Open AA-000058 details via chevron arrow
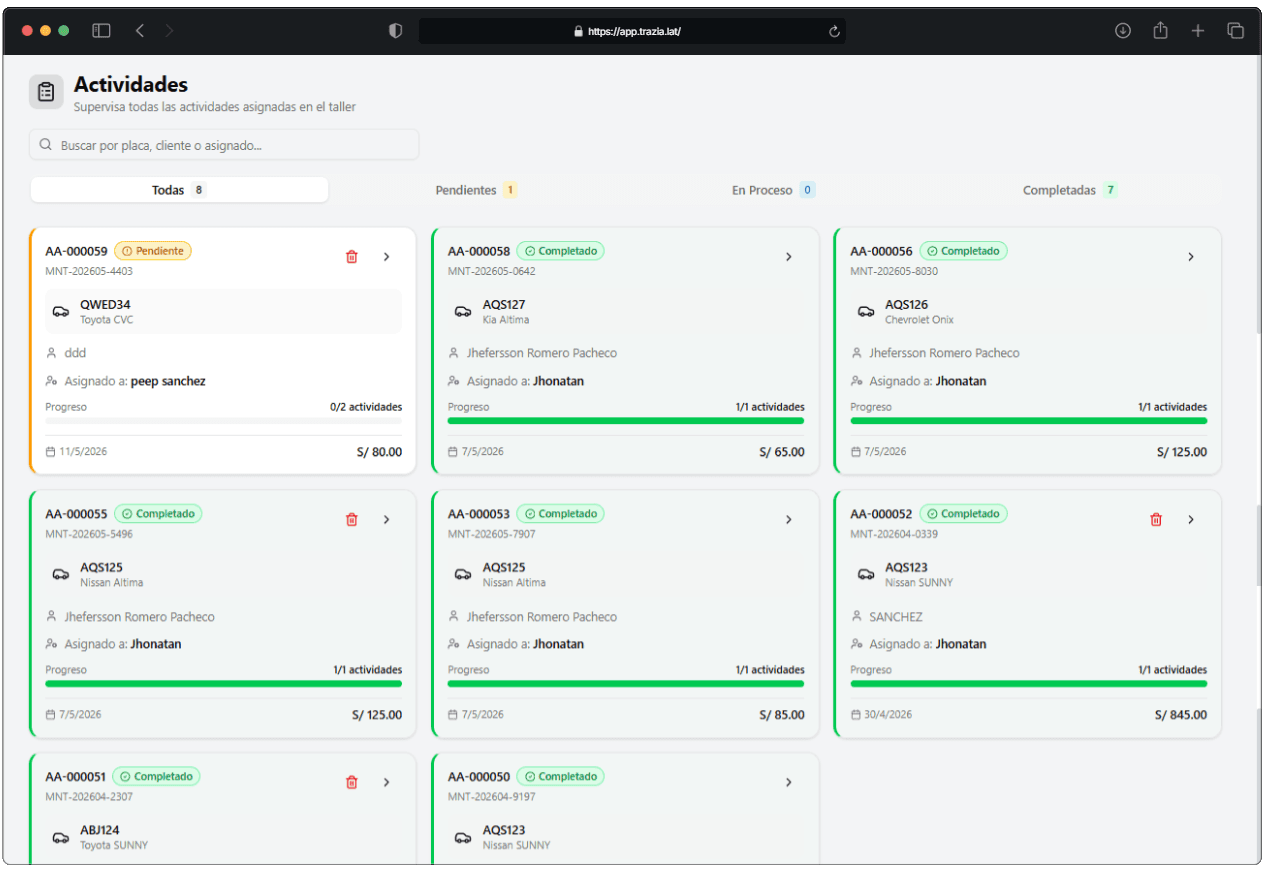Viewport: 1270px width, 869px height. pos(789,257)
